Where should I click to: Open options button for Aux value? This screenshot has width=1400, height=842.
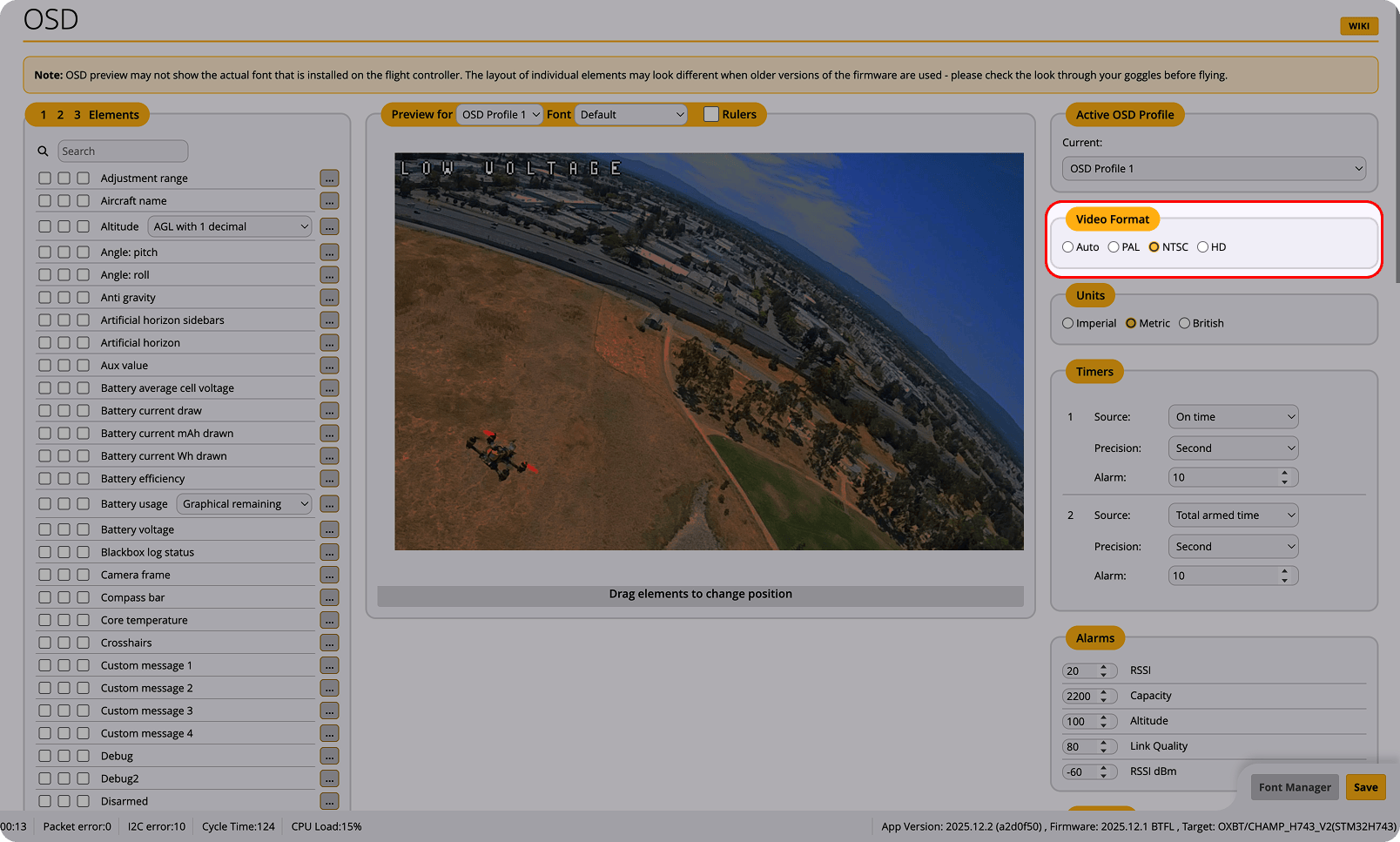(x=329, y=366)
